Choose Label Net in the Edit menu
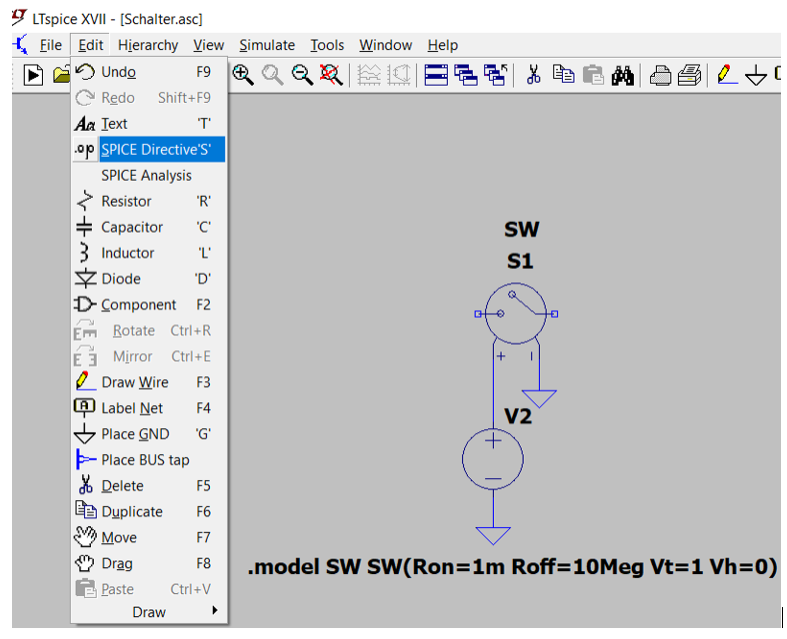 click(149, 408)
